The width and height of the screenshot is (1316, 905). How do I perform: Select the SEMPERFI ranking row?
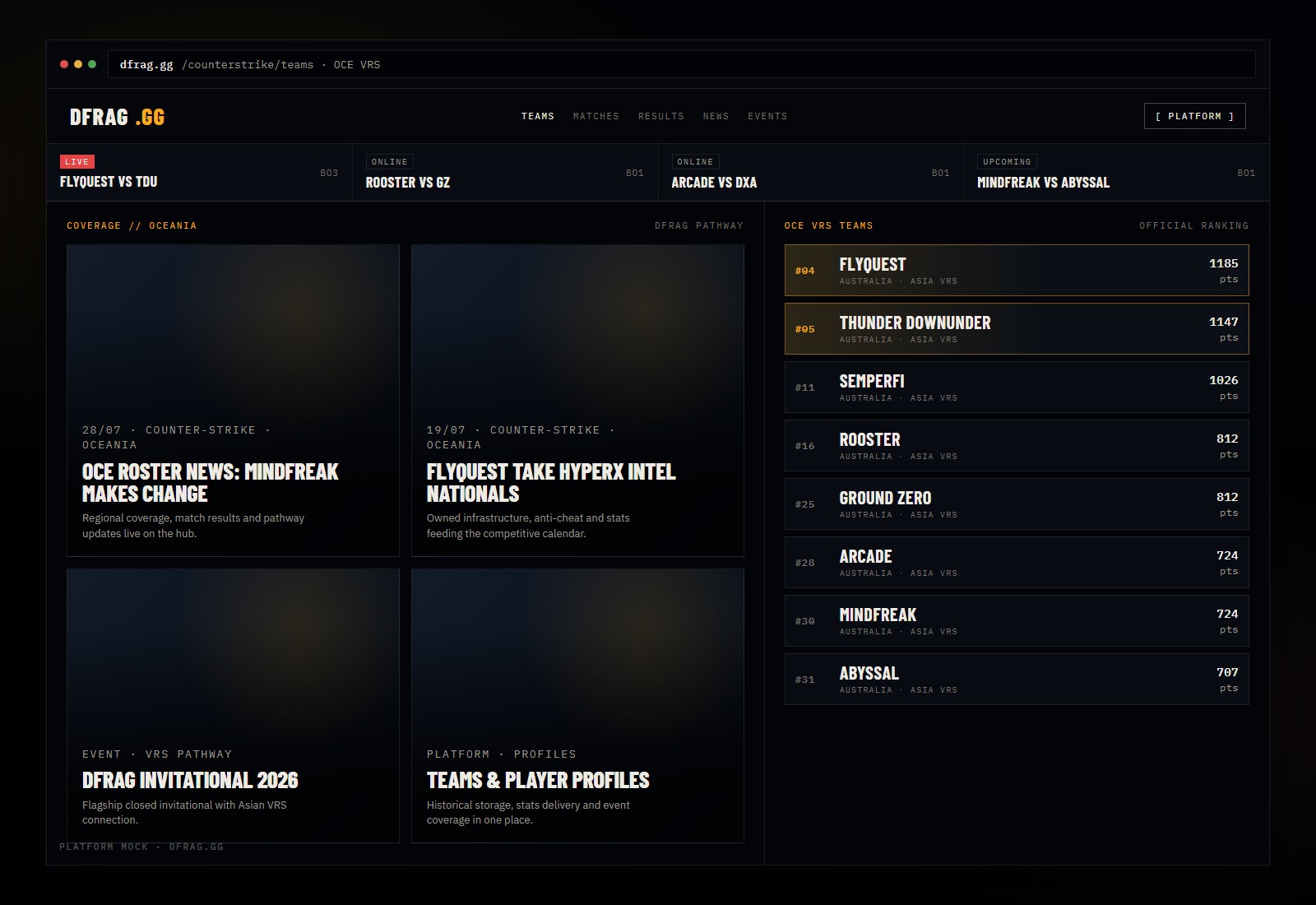(x=1017, y=387)
